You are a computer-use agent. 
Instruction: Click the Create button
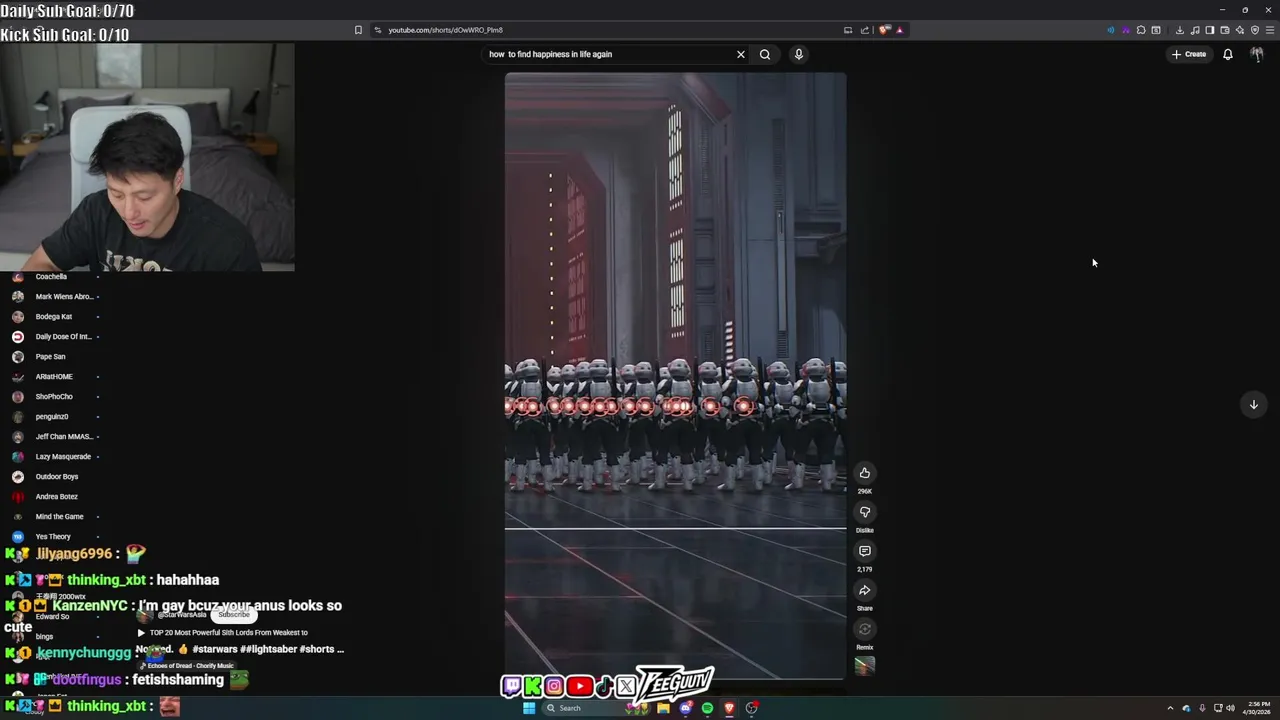pos(1189,54)
